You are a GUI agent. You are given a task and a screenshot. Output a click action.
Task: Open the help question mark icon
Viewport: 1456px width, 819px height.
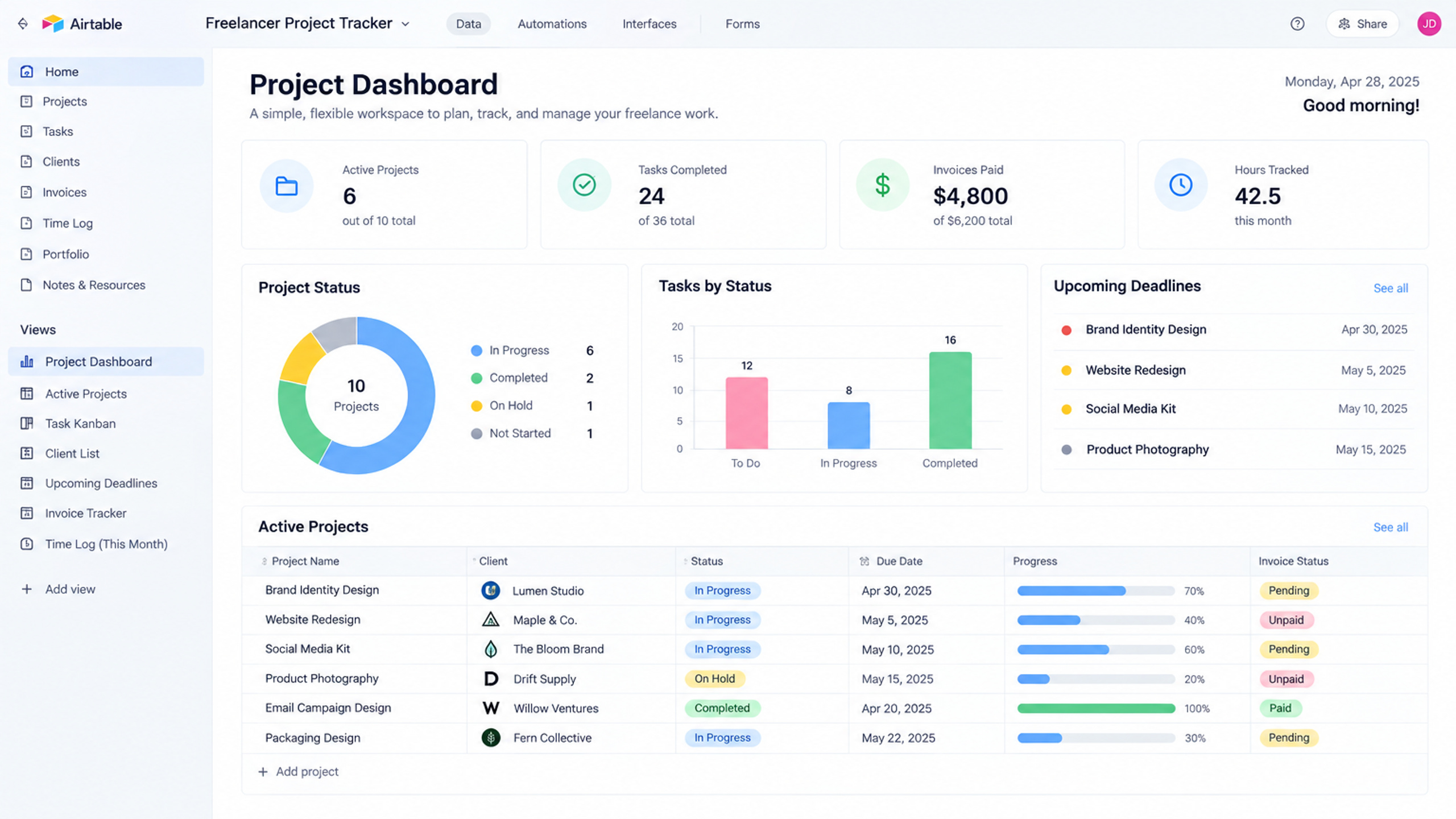click(x=1297, y=24)
